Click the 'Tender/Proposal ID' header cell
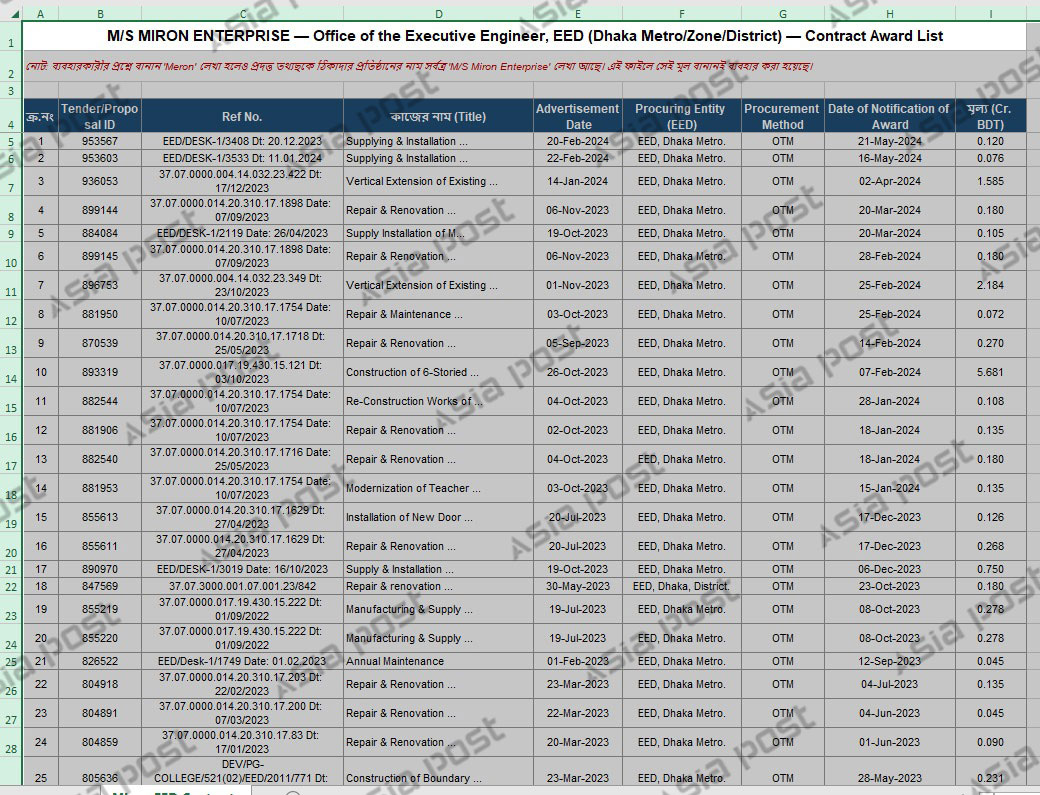Screen dimensions: 1040x795 click(100, 116)
